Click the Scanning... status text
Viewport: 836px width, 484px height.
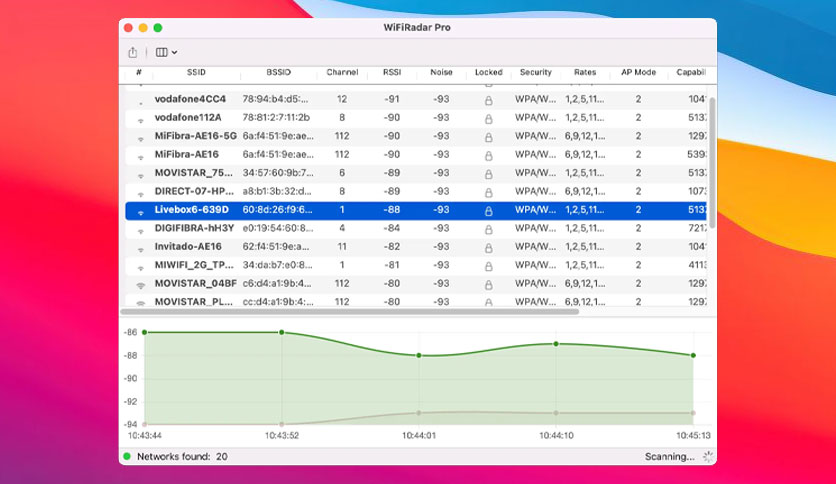[x=670, y=457]
